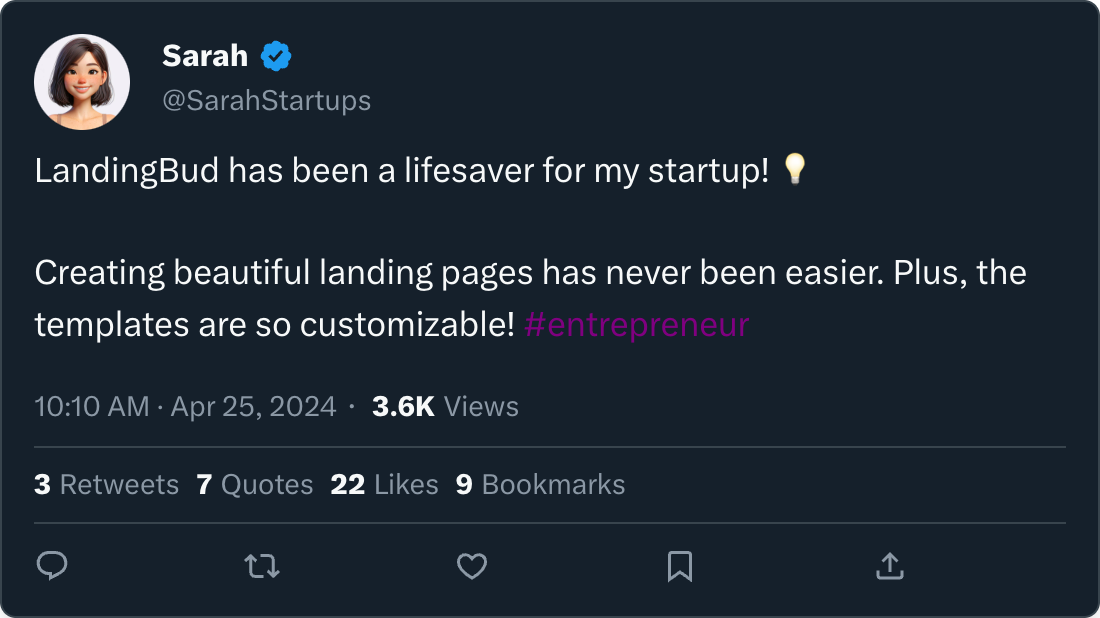Retweet using the arrows icon

point(262,567)
